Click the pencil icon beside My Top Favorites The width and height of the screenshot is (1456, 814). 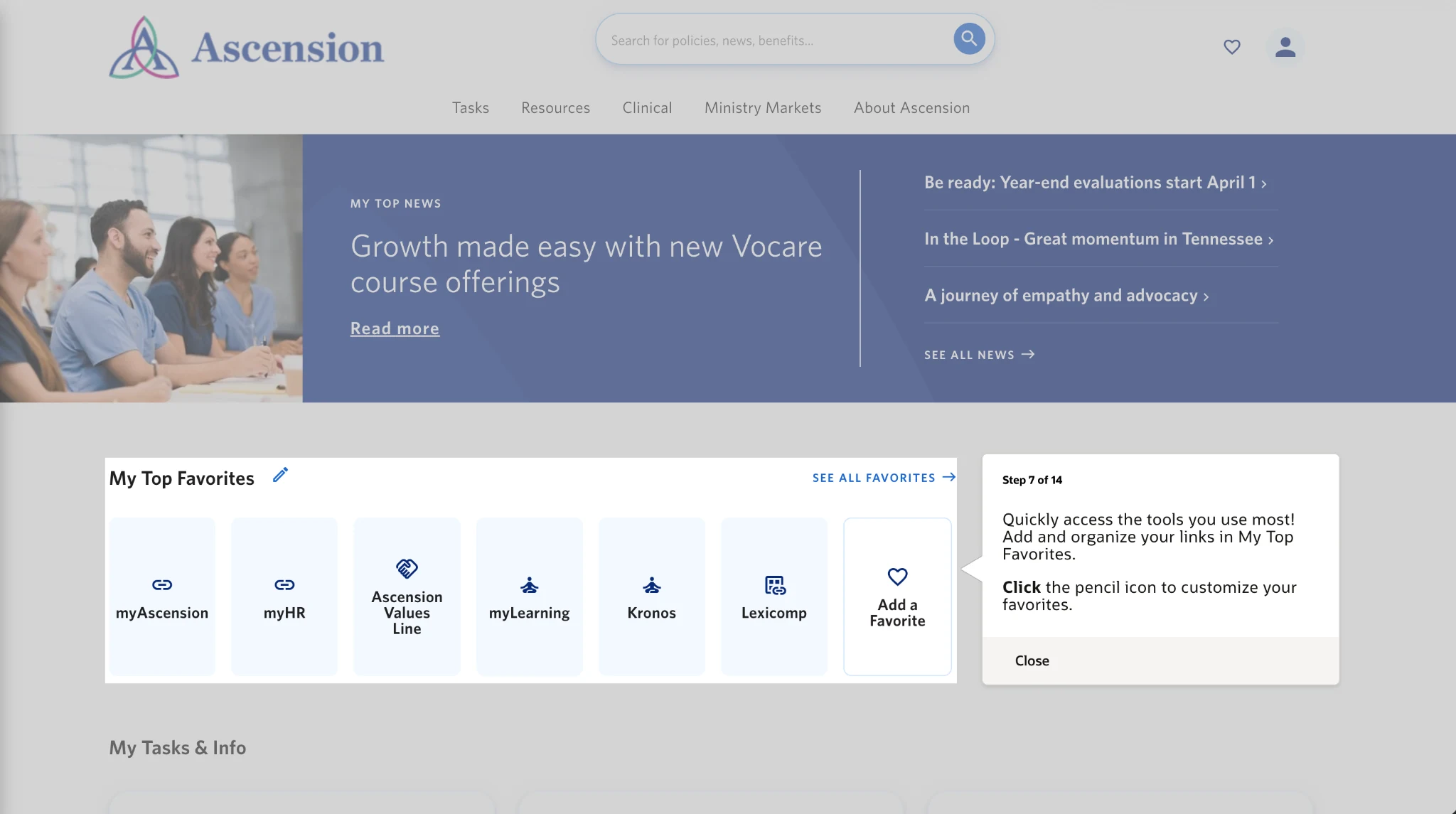click(x=281, y=475)
